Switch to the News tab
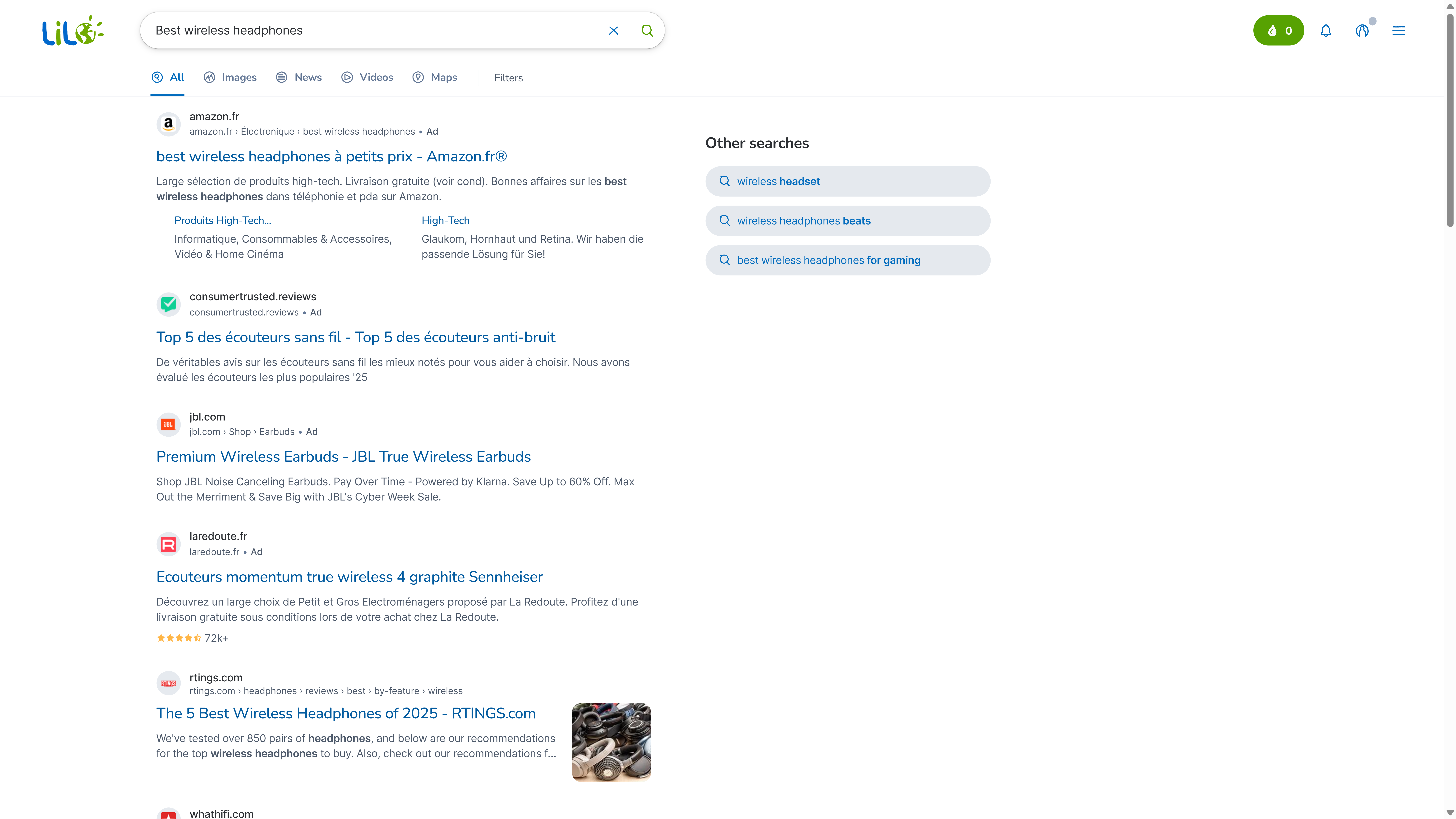1456x819 pixels. 299,77
